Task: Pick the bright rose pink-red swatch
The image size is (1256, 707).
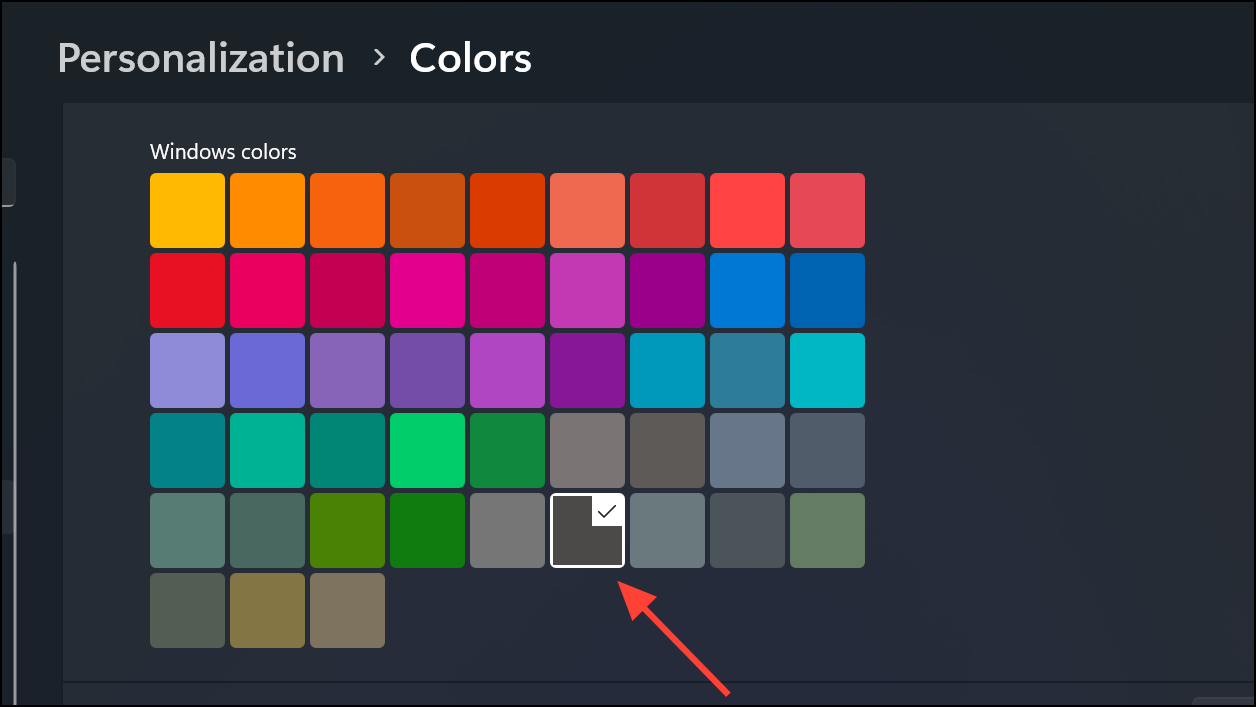Action: point(267,290)
